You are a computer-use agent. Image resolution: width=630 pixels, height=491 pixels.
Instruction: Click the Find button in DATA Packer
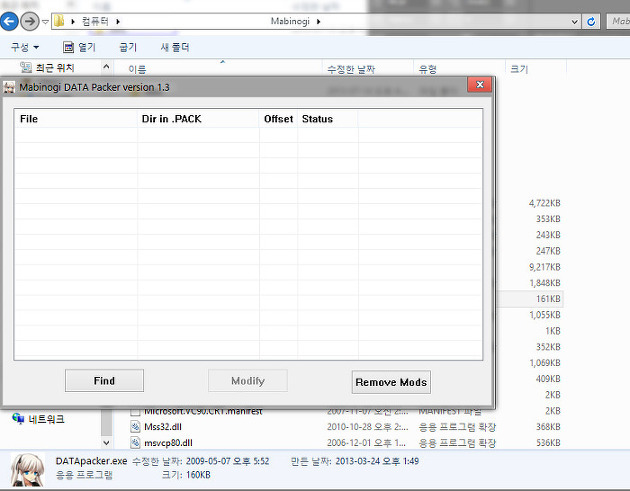click(104, 381)
